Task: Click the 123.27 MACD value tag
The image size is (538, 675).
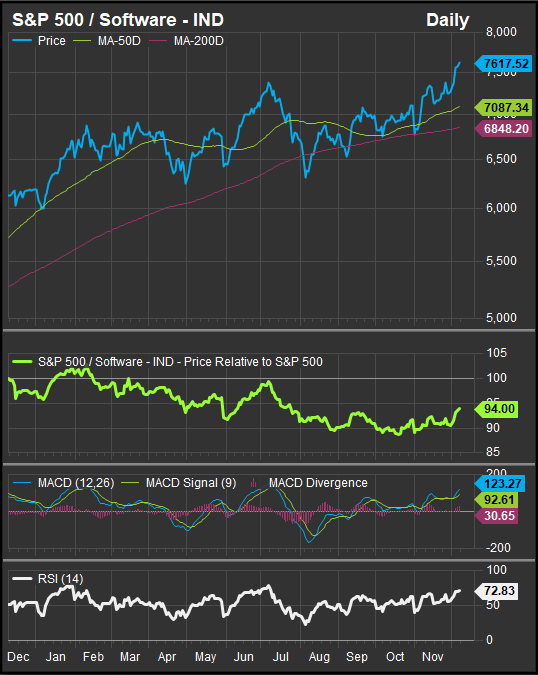Action: (x=499, y=483)
